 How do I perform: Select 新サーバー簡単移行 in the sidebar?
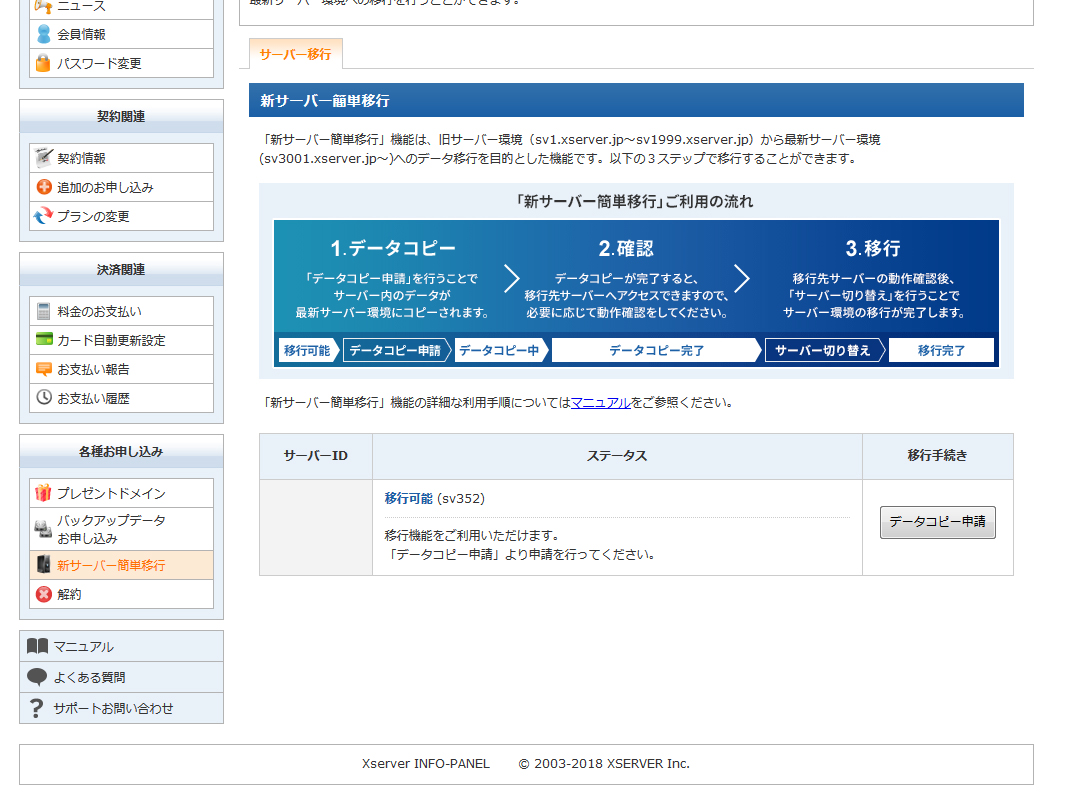tap(111, 565)
